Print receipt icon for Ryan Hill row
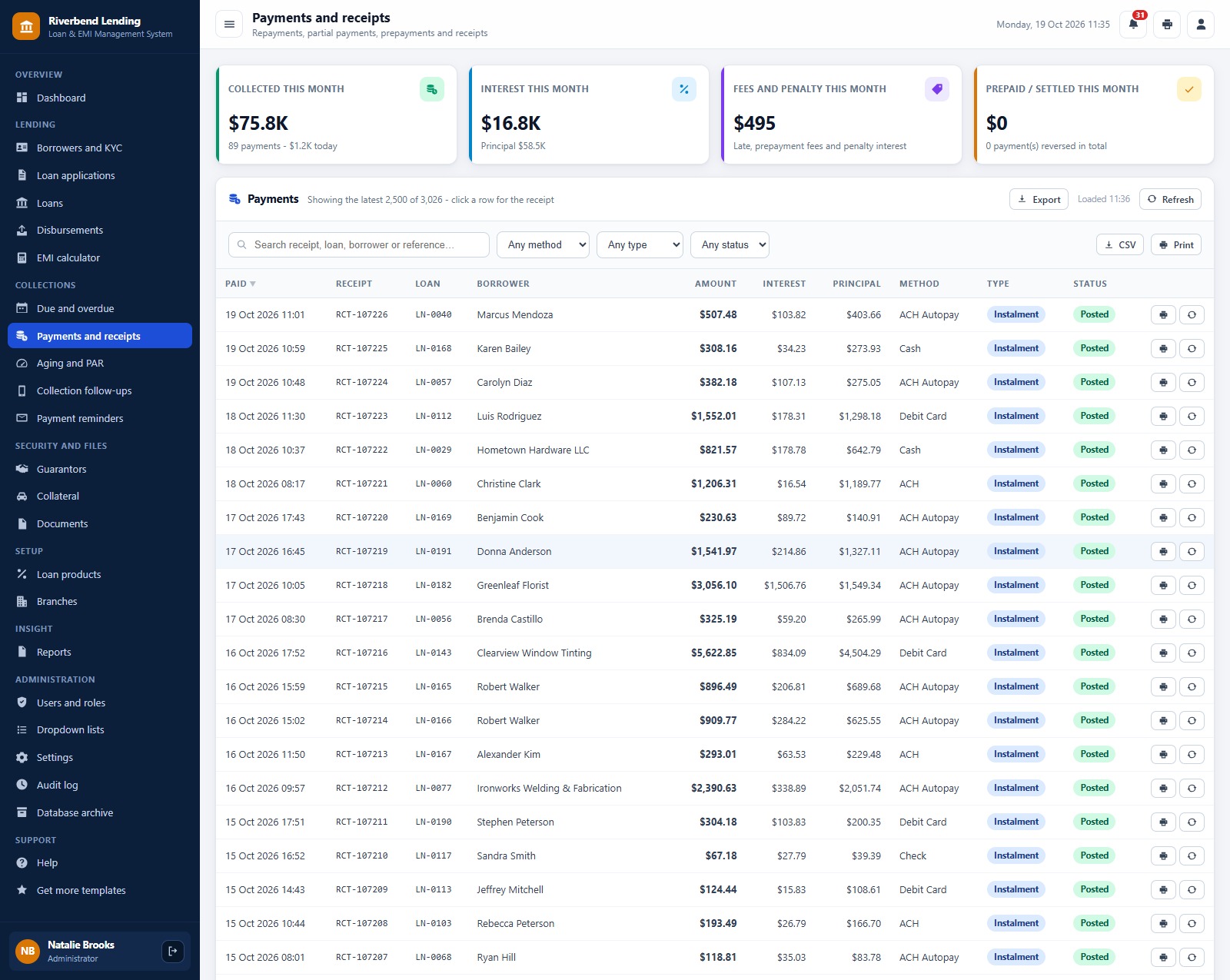Viewport: 1230px width, 980px height. click(1163, 958)
